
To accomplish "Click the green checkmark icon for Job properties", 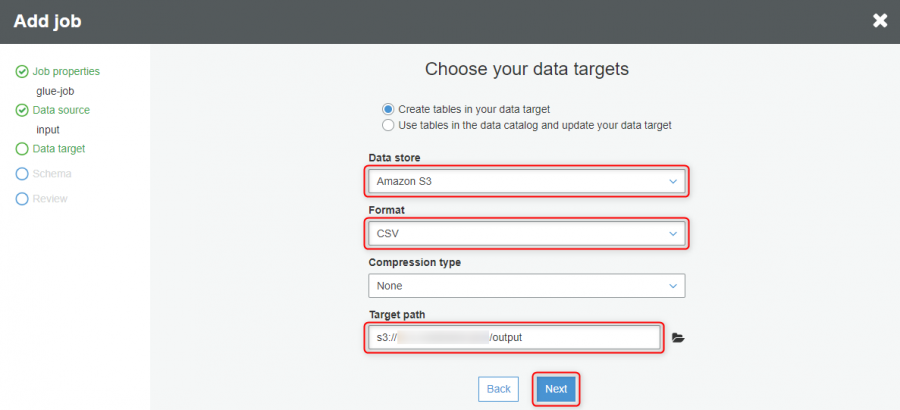I will 22,72.
